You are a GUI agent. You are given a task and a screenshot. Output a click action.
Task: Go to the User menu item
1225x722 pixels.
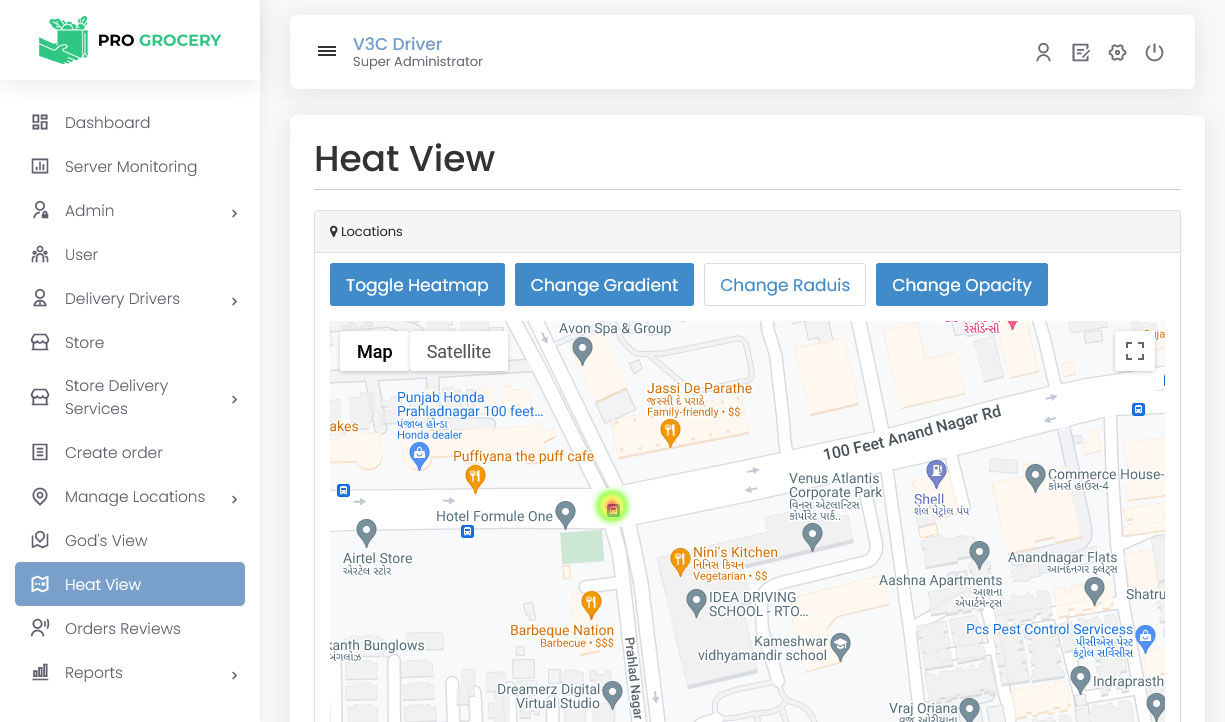[130, 254]
